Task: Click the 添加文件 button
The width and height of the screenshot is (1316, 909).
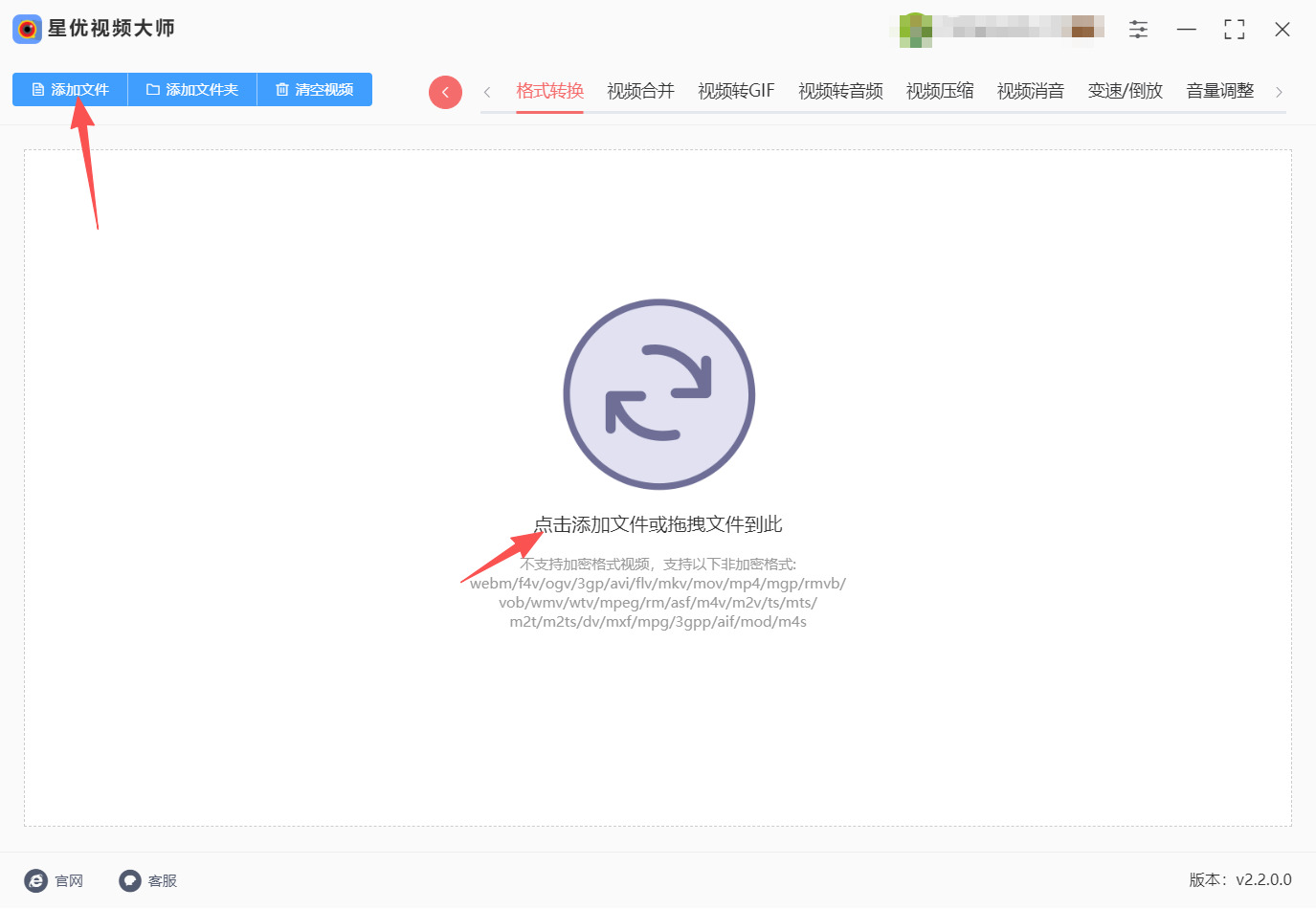Action: (70, 90)
